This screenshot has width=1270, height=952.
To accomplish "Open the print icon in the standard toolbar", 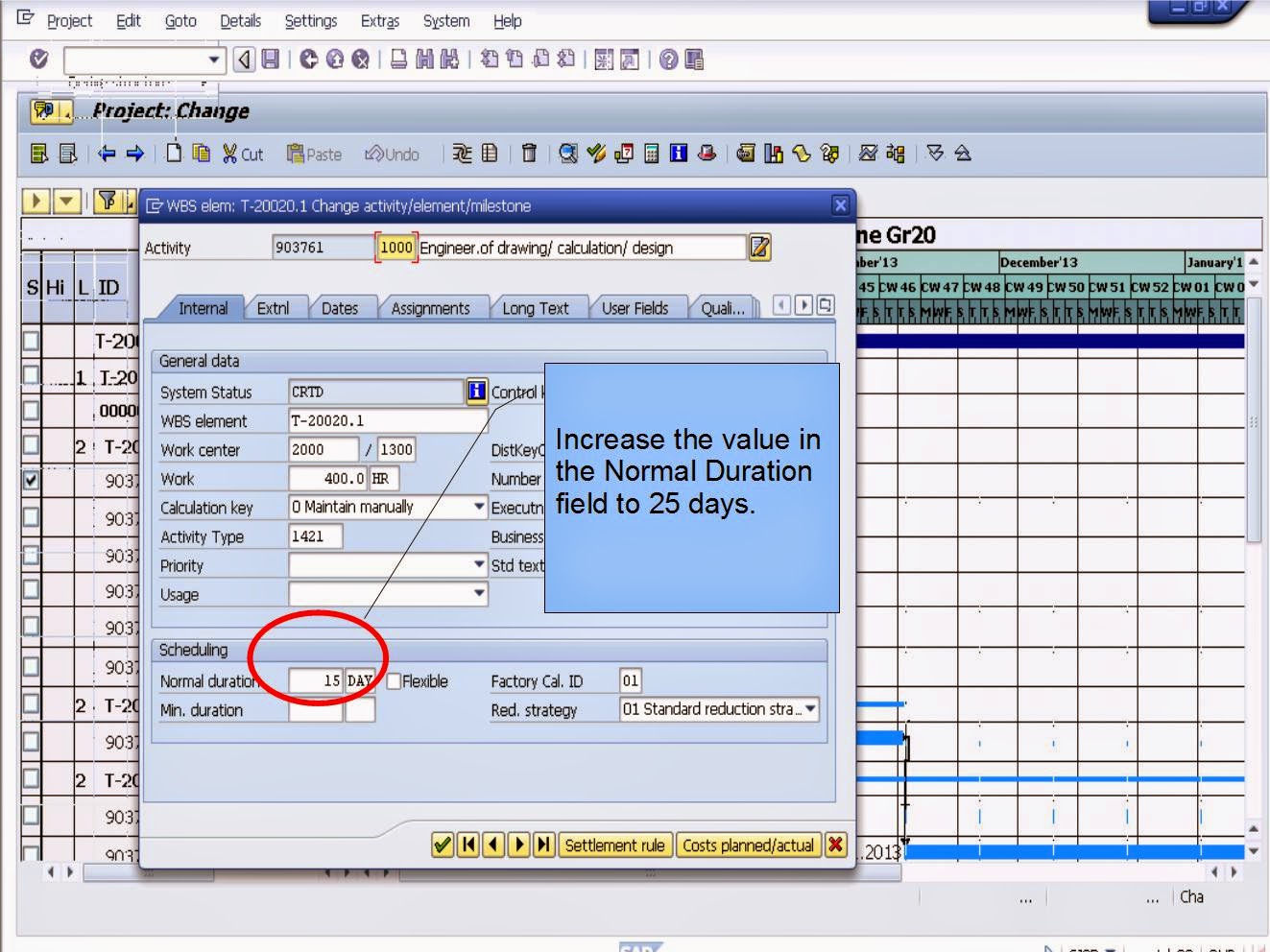I will tap(395, 59).
